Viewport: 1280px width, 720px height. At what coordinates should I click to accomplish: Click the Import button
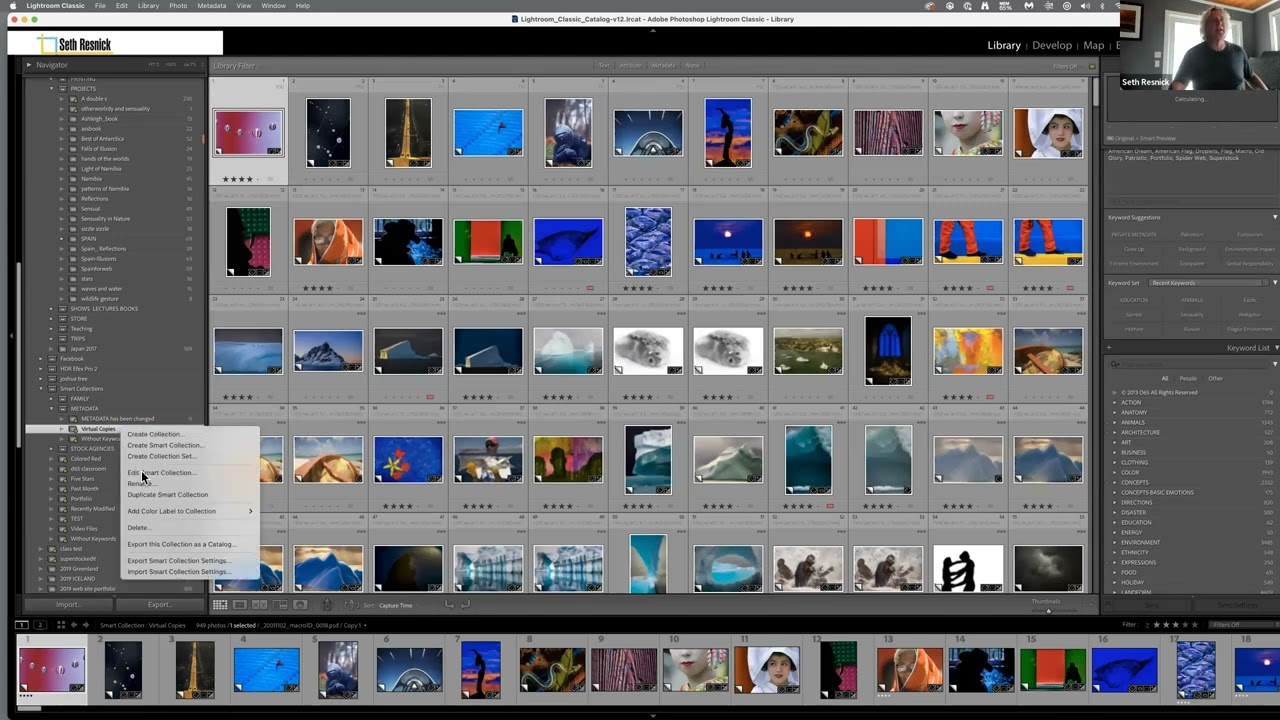point(67,605)
